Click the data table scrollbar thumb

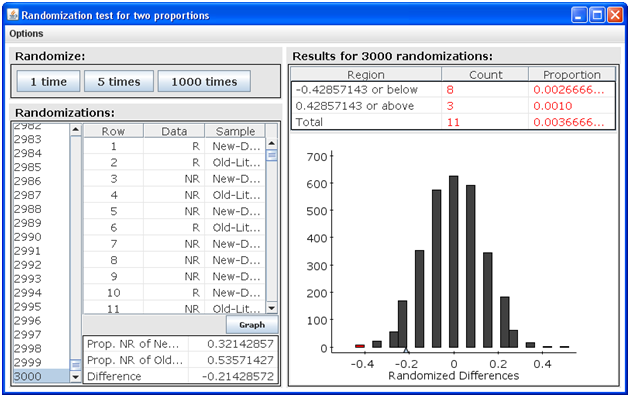[x=272, y=155]
